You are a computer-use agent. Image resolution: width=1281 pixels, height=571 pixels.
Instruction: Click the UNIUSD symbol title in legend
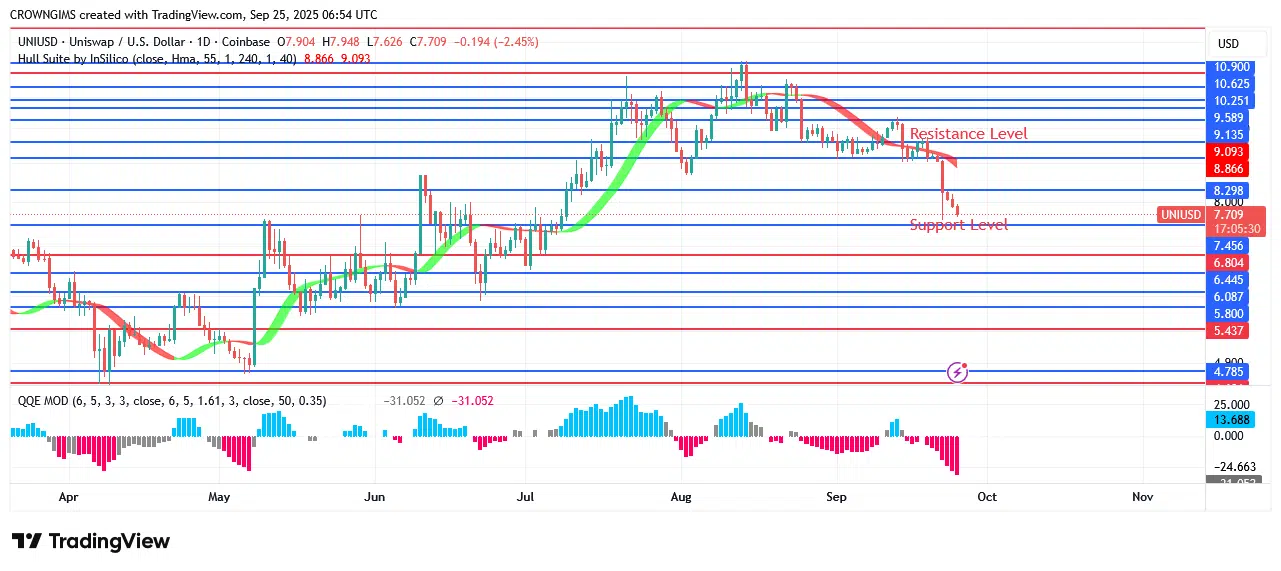click(x=145, y=42)
